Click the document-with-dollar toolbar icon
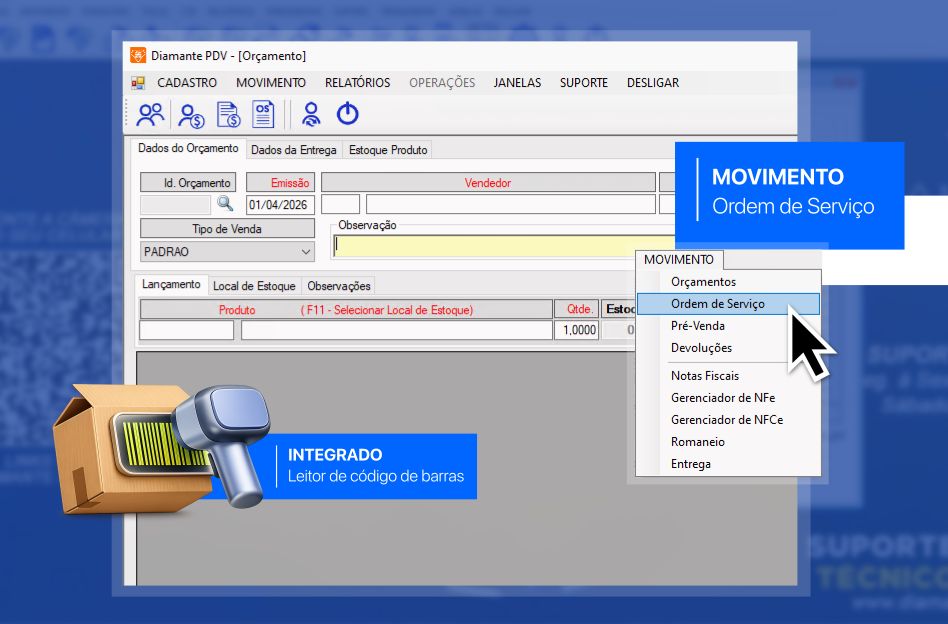 228,114
